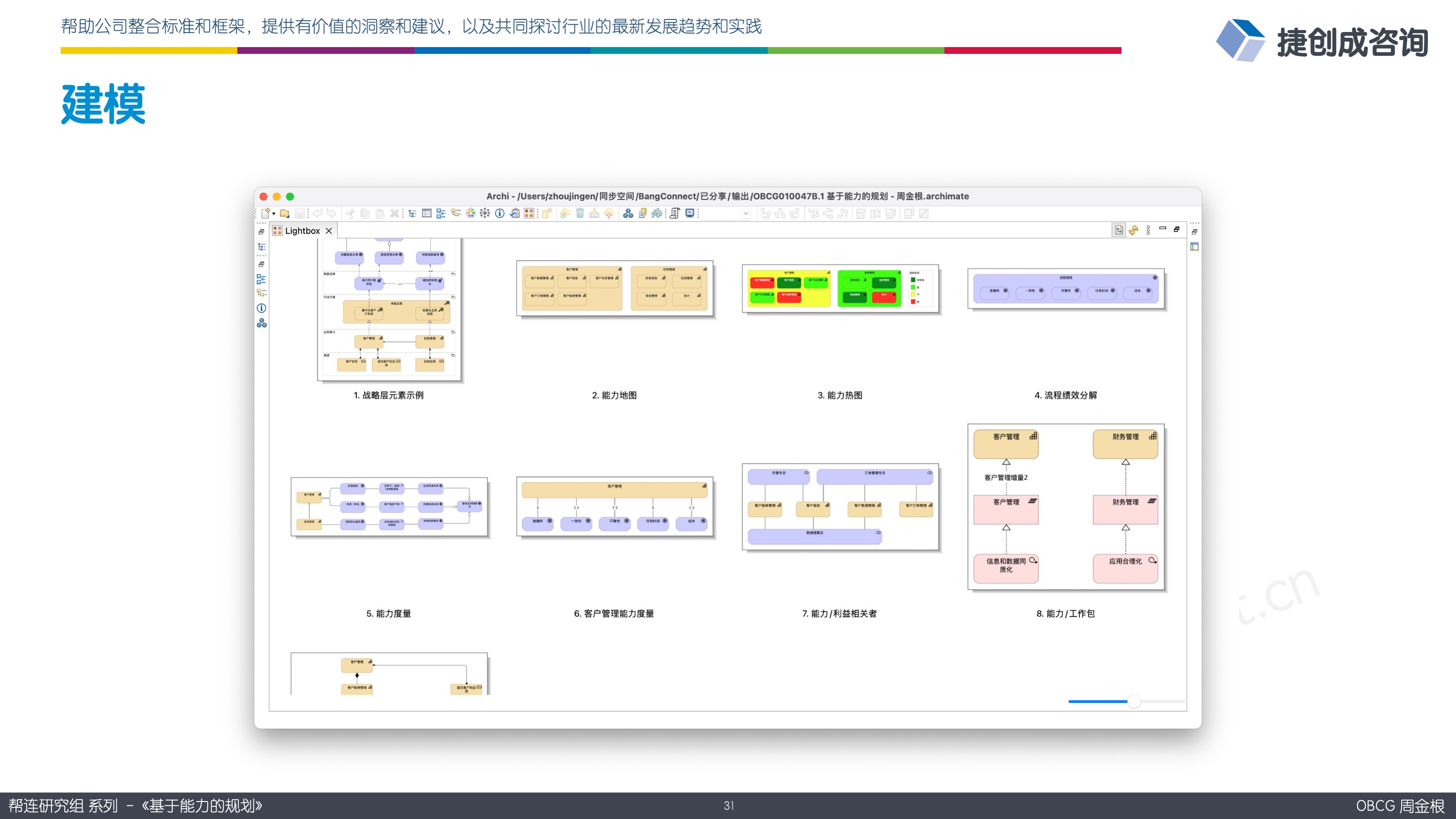Open the 客户管理能力度量 diagram thumbnail
This screenshot has width=1456, height=819.
coord(615,506)
